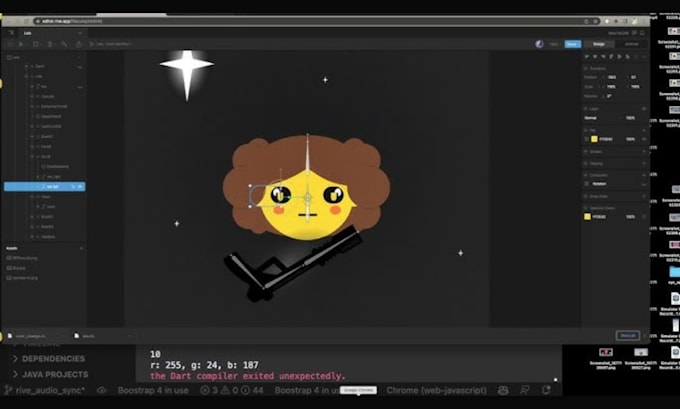The width and height of the screenshot is (680, 409).
Task: Toggle fill visibility eye in inspector
Action: coord(644,139)
